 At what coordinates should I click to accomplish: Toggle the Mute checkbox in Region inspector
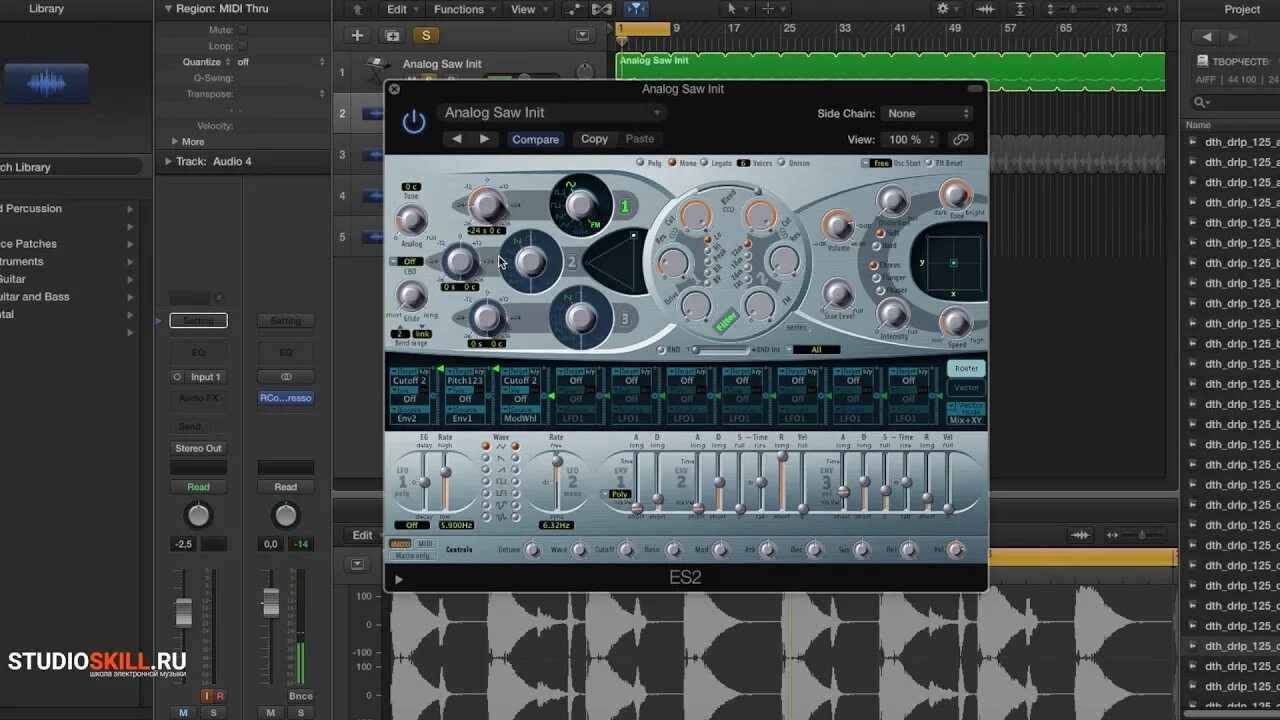coord(242,30)
